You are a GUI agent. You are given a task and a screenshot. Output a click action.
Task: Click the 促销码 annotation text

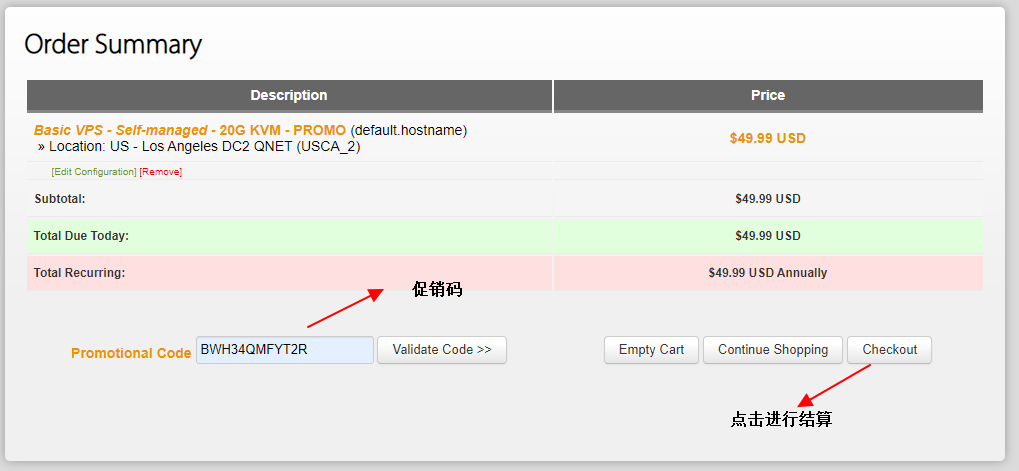pyautogui.click(x=437, y=290)
